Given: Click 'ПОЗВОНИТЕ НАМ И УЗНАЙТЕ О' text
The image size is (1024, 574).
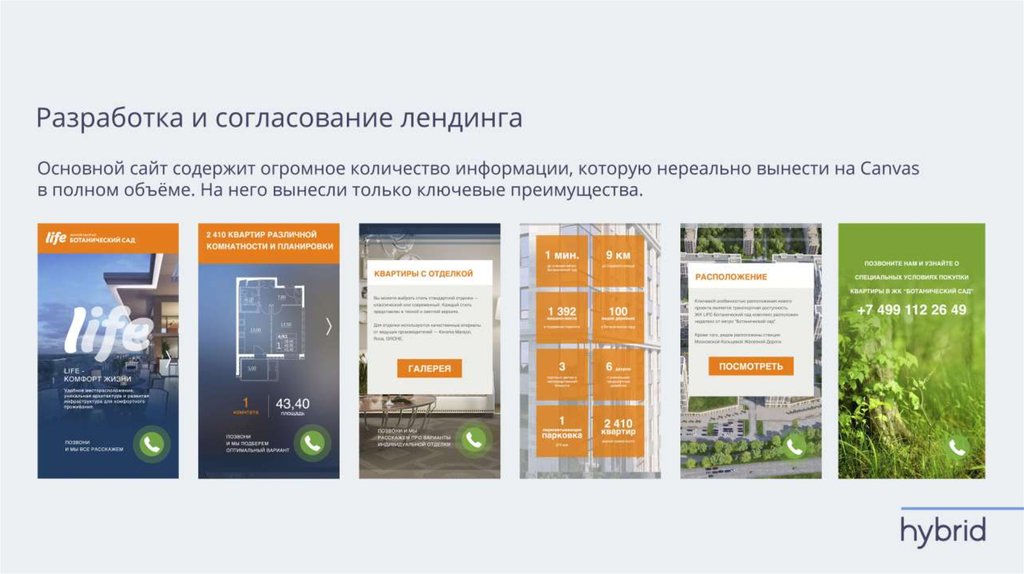Looking at the screenshot, I should 912,263.
